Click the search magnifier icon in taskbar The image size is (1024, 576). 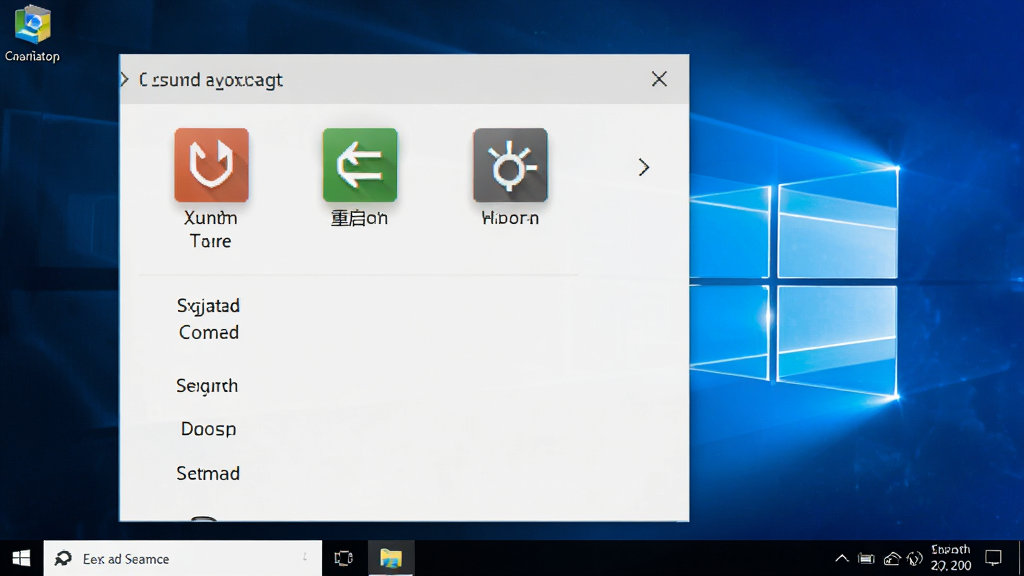[63, 558]
